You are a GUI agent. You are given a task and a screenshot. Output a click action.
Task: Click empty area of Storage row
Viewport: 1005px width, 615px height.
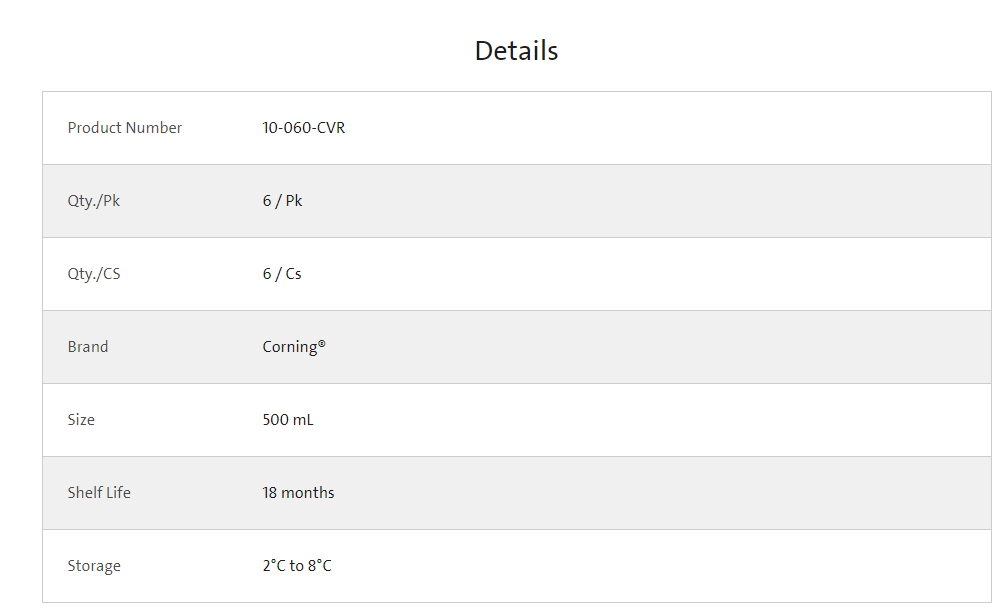[641, 566]
